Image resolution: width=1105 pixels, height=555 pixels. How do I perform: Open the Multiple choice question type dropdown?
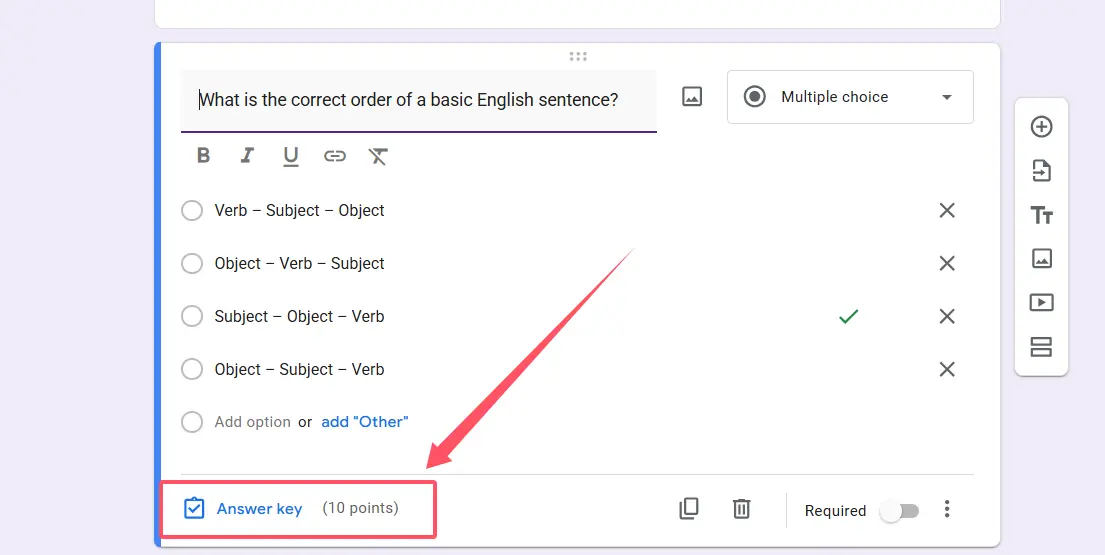pyautogui.click(x=849, y=97)
